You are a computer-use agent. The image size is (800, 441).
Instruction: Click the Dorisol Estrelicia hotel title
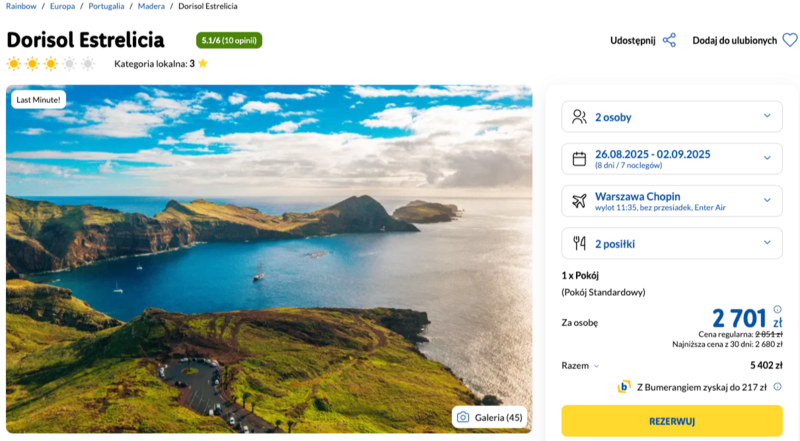pos(85,40)
